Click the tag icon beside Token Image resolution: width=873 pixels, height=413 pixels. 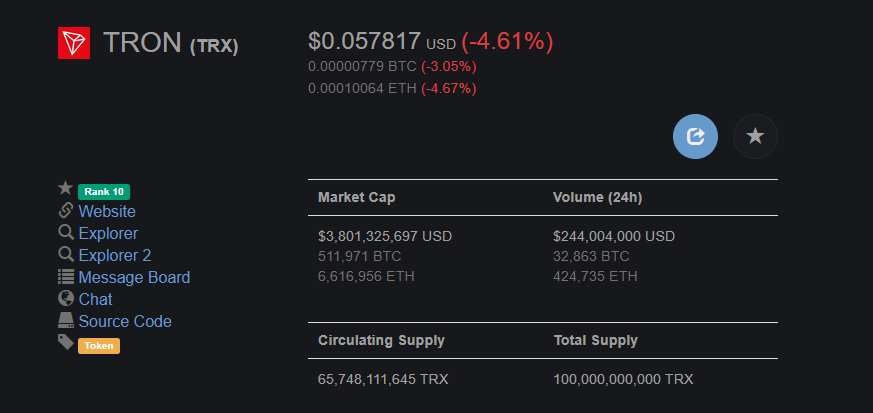coord(66,342)
